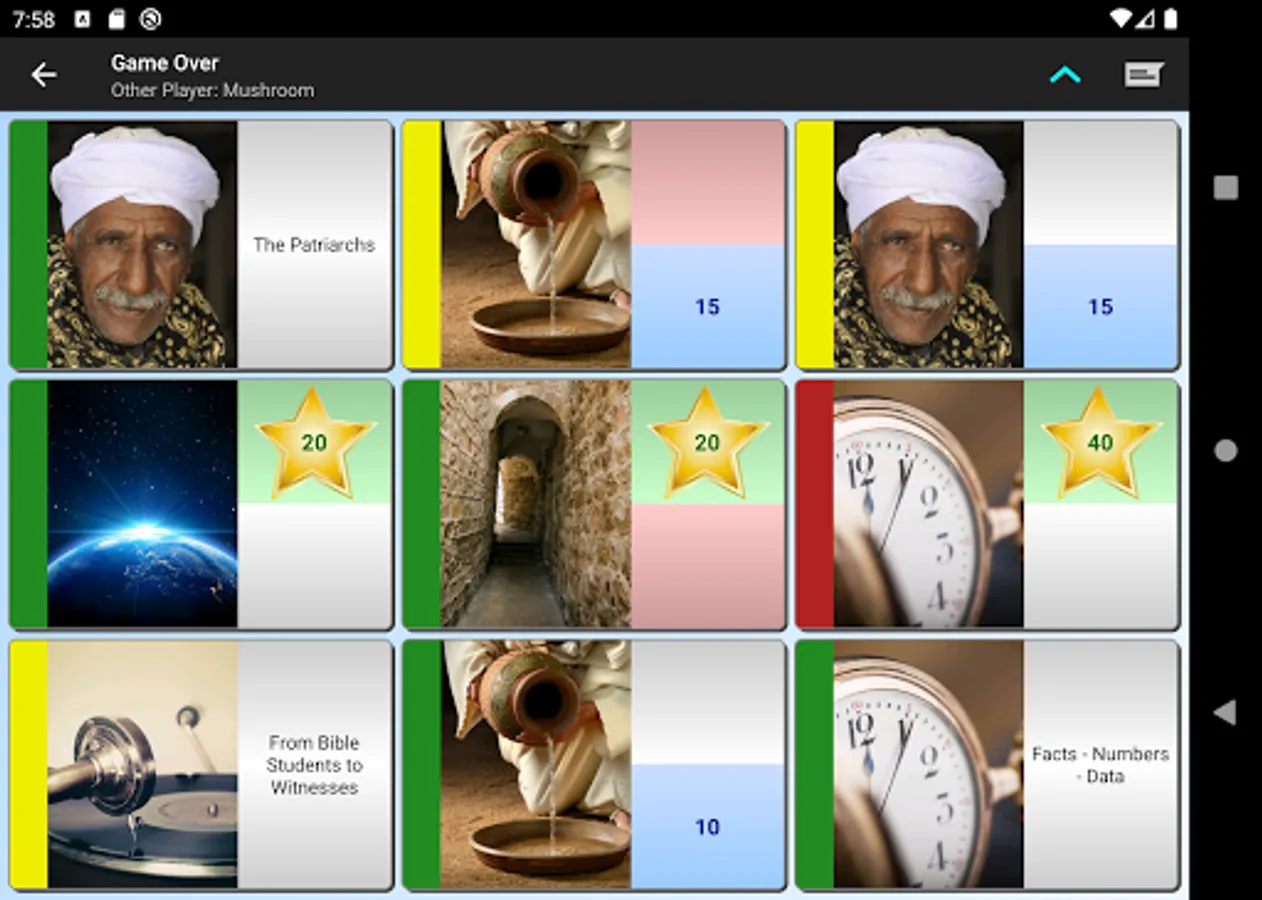Image resolution: width=1262 pixels, height=900 pixels.
Task: Click pink panel on alley card
Action: pyautogui.click(x=707, y=566)
